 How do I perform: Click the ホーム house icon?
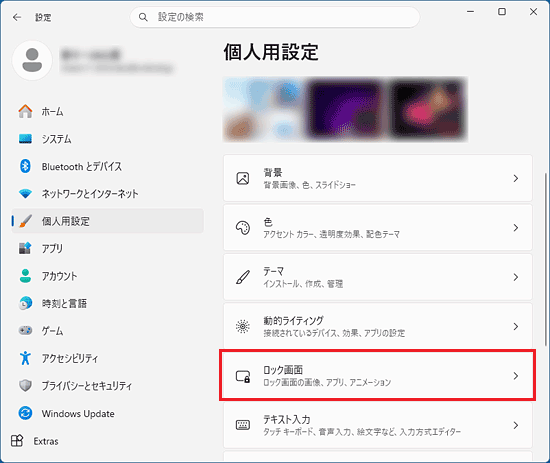click(x=25, y=111)
